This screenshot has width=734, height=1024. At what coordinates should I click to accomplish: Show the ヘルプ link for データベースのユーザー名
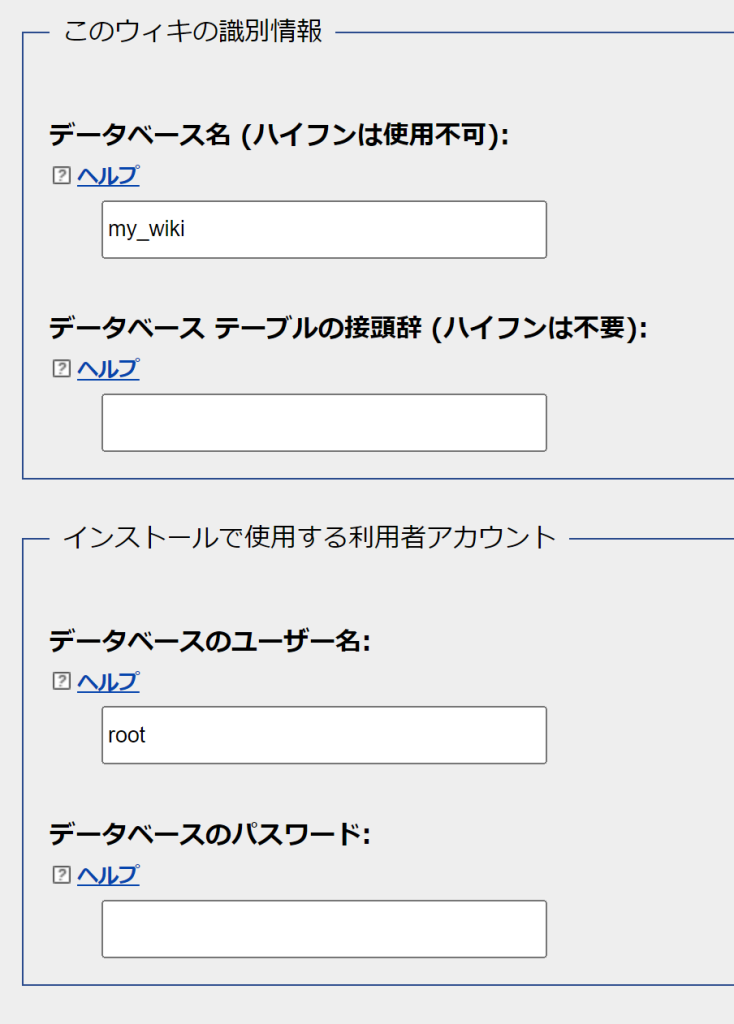click(108, 681)
